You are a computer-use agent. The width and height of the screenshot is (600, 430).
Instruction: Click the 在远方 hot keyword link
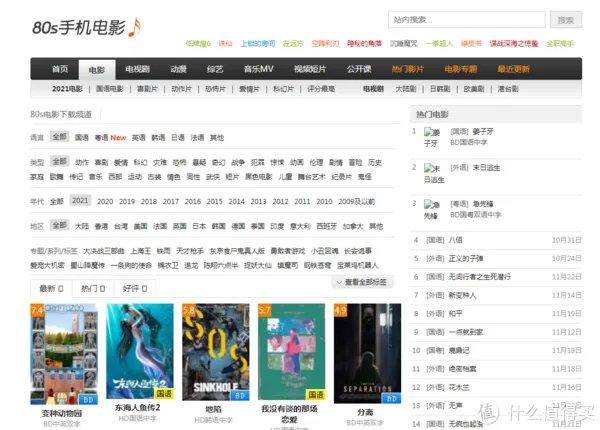click(293, 44)
